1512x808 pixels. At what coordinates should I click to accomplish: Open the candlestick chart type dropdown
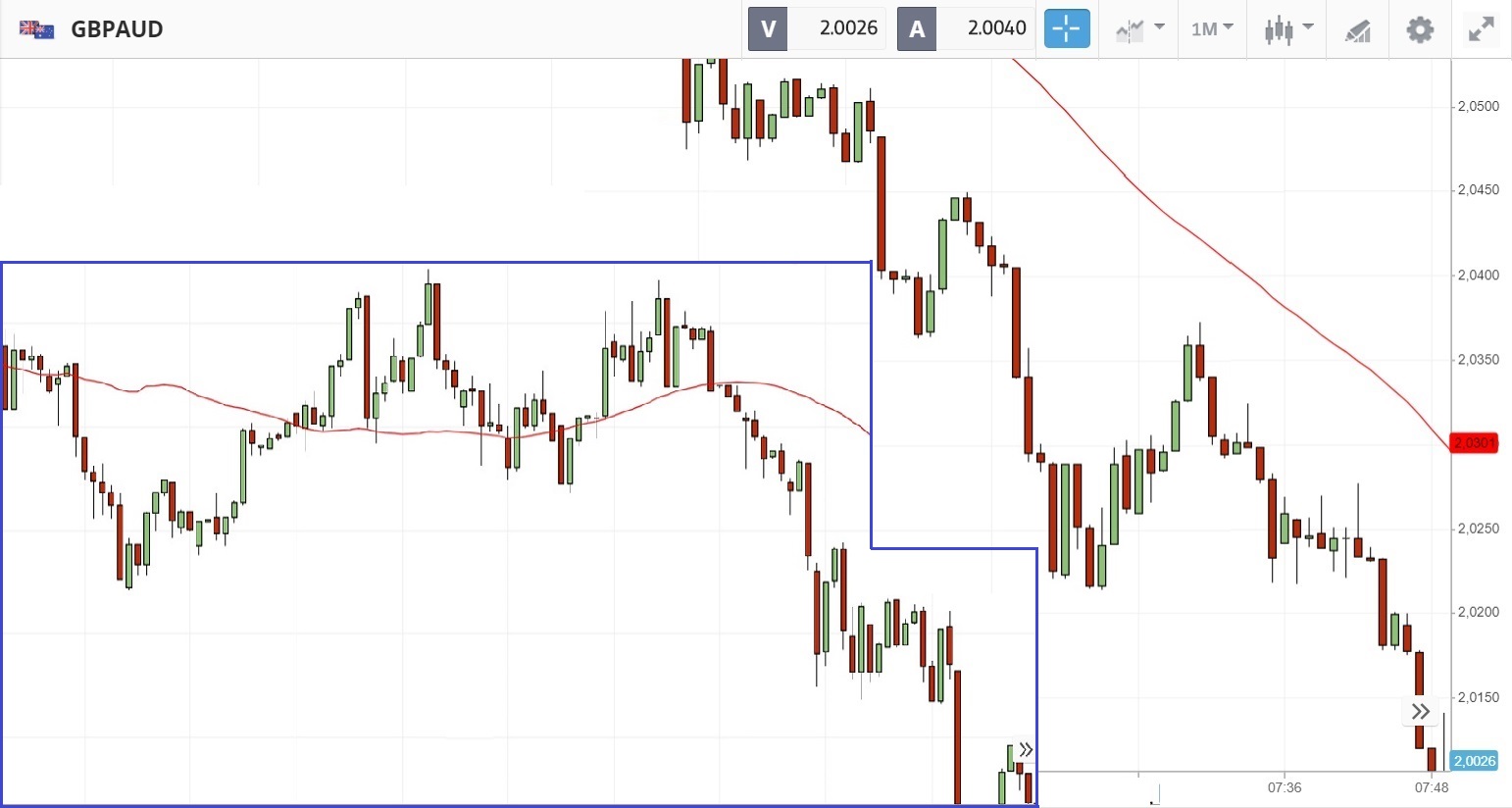pyautogui.click(x=1287, y=29)
